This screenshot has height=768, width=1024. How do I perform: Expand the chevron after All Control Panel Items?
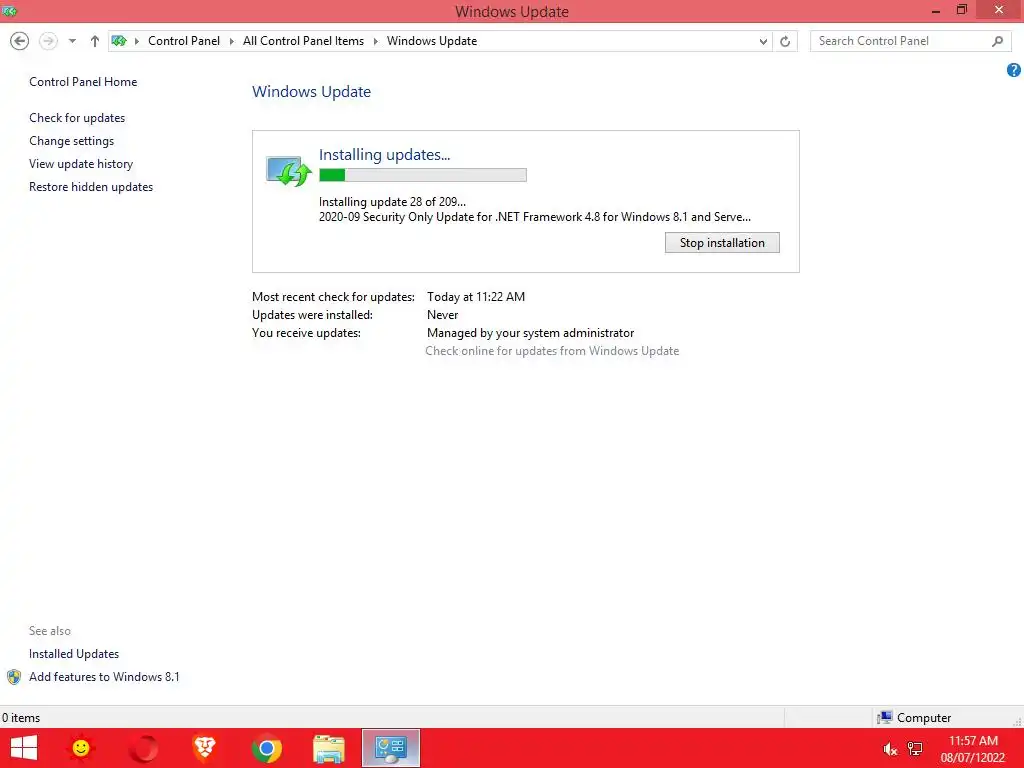point(376,41)
